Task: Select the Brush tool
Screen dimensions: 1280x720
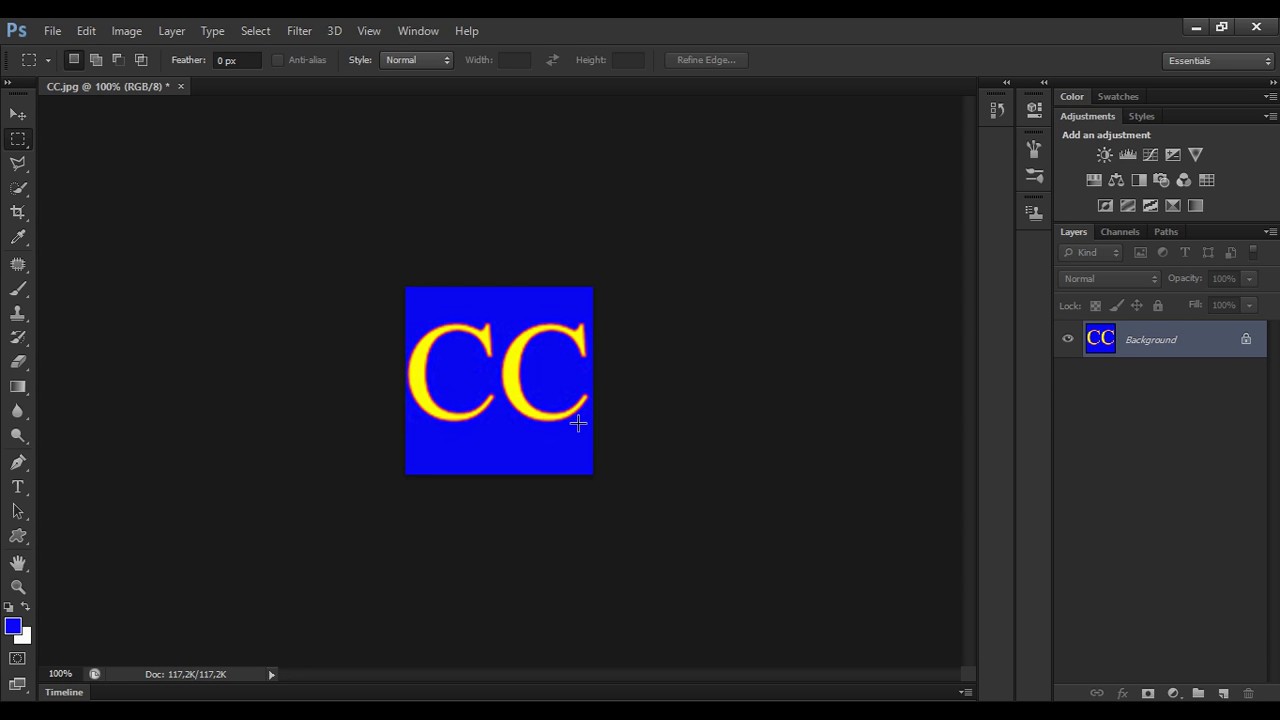Action: tap(18, 289)
